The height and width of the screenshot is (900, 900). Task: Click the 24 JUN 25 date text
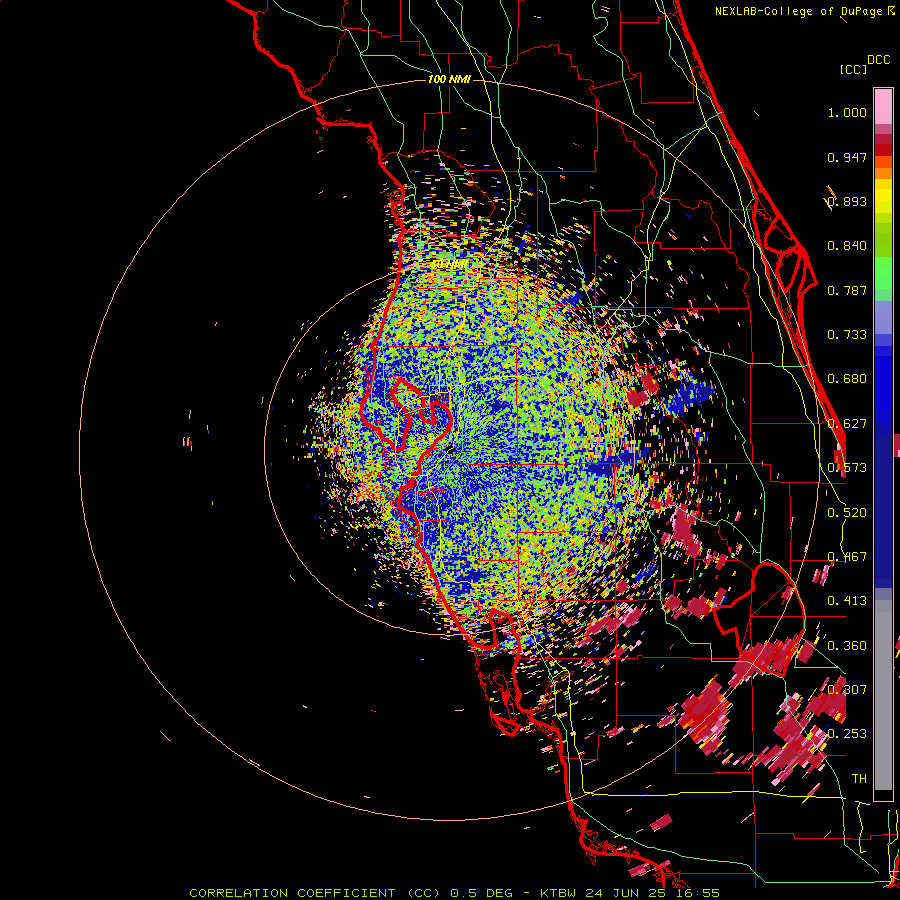pyautogui.click(x=625, y=893)
